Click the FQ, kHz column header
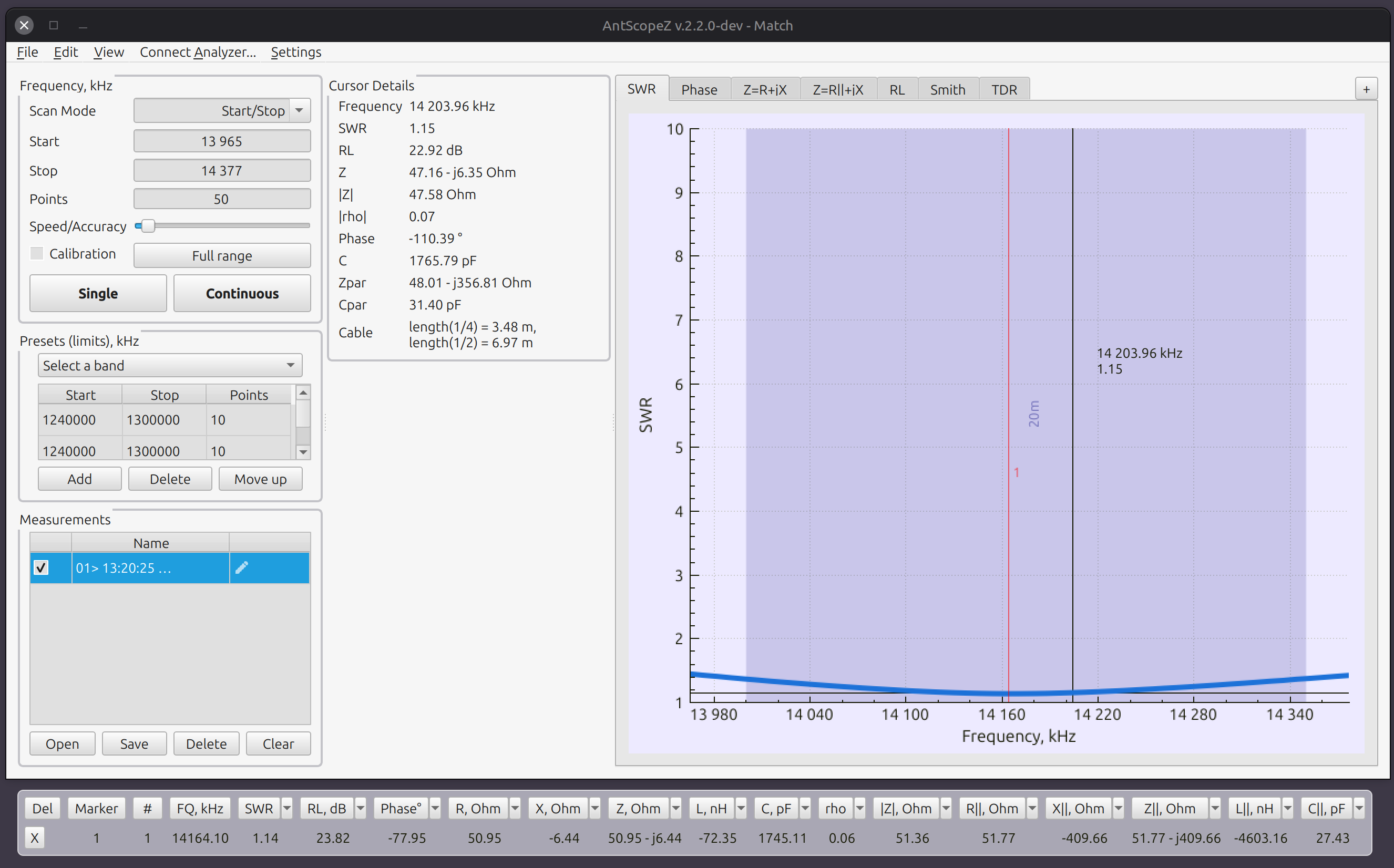 click(200, 808)
